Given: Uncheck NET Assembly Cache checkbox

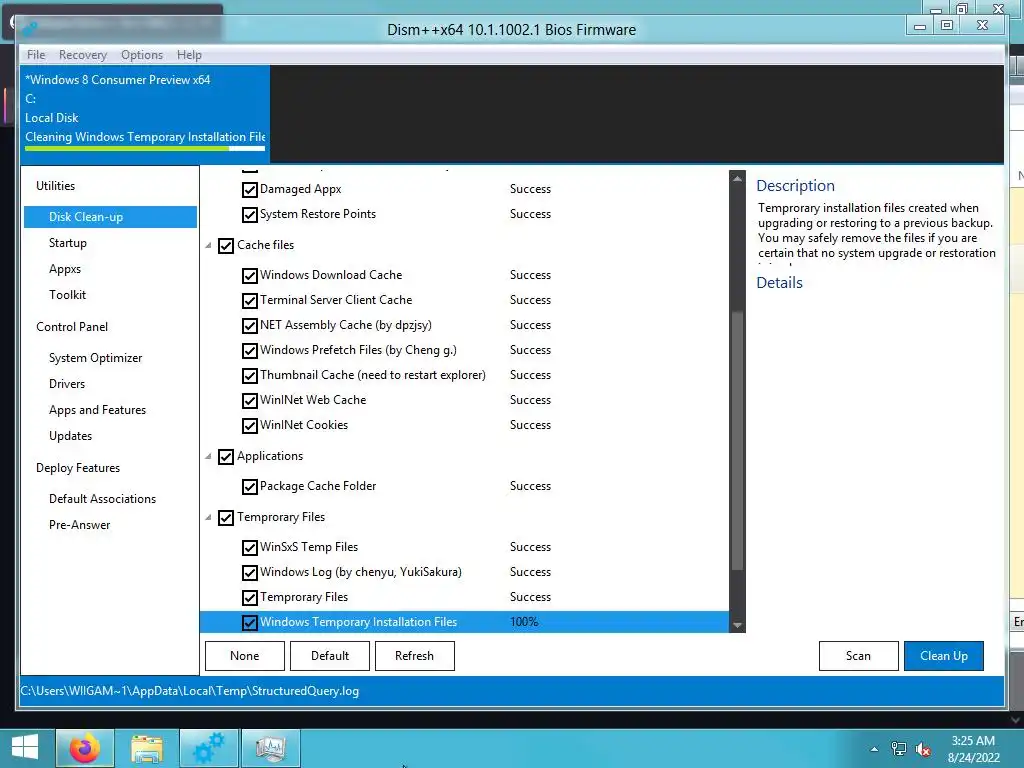Looking at the screenshot, I should pyautogui.click(x=249, y=326).
